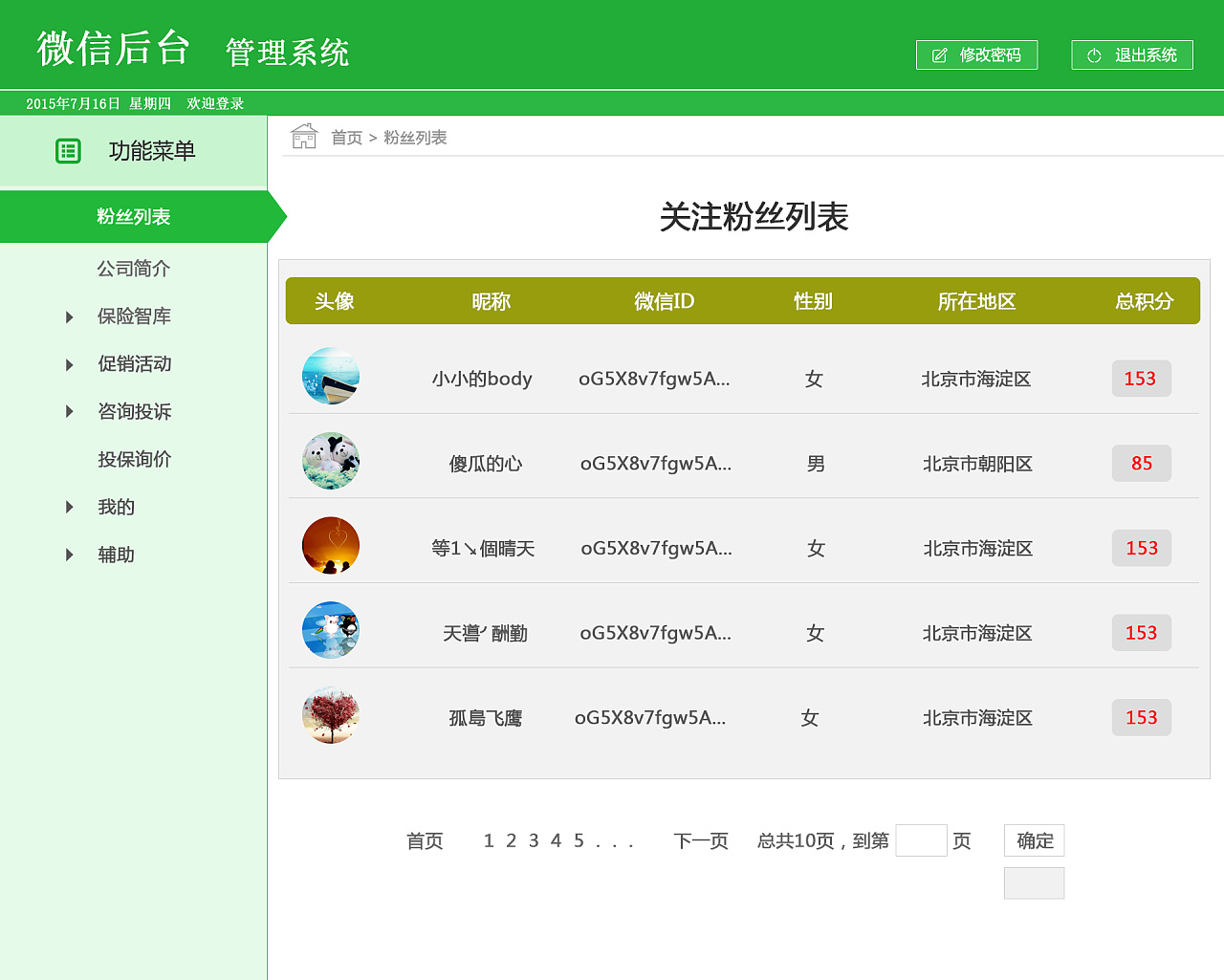The height and width of the screenshot is (980, 1224).
Task: Click the 首页 breadcrumb link
Action: [x=346, y=138]
